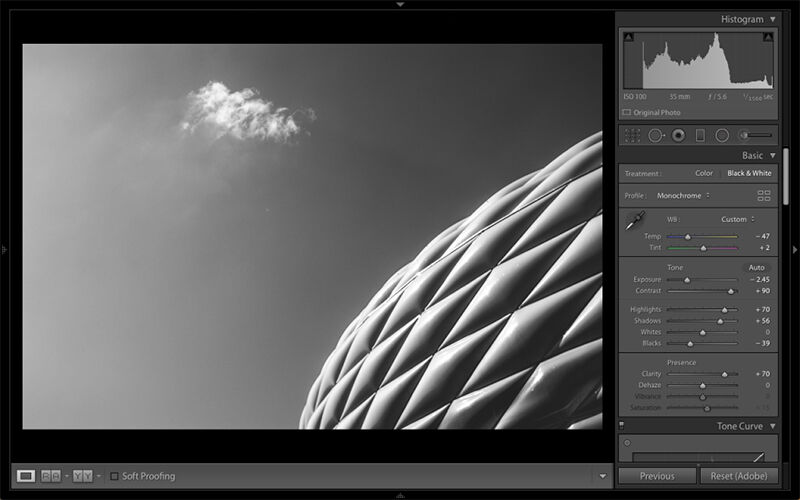Select the Graduated Filter tool
The width and height of the screenshot is (800, 500).
point(700,135)
